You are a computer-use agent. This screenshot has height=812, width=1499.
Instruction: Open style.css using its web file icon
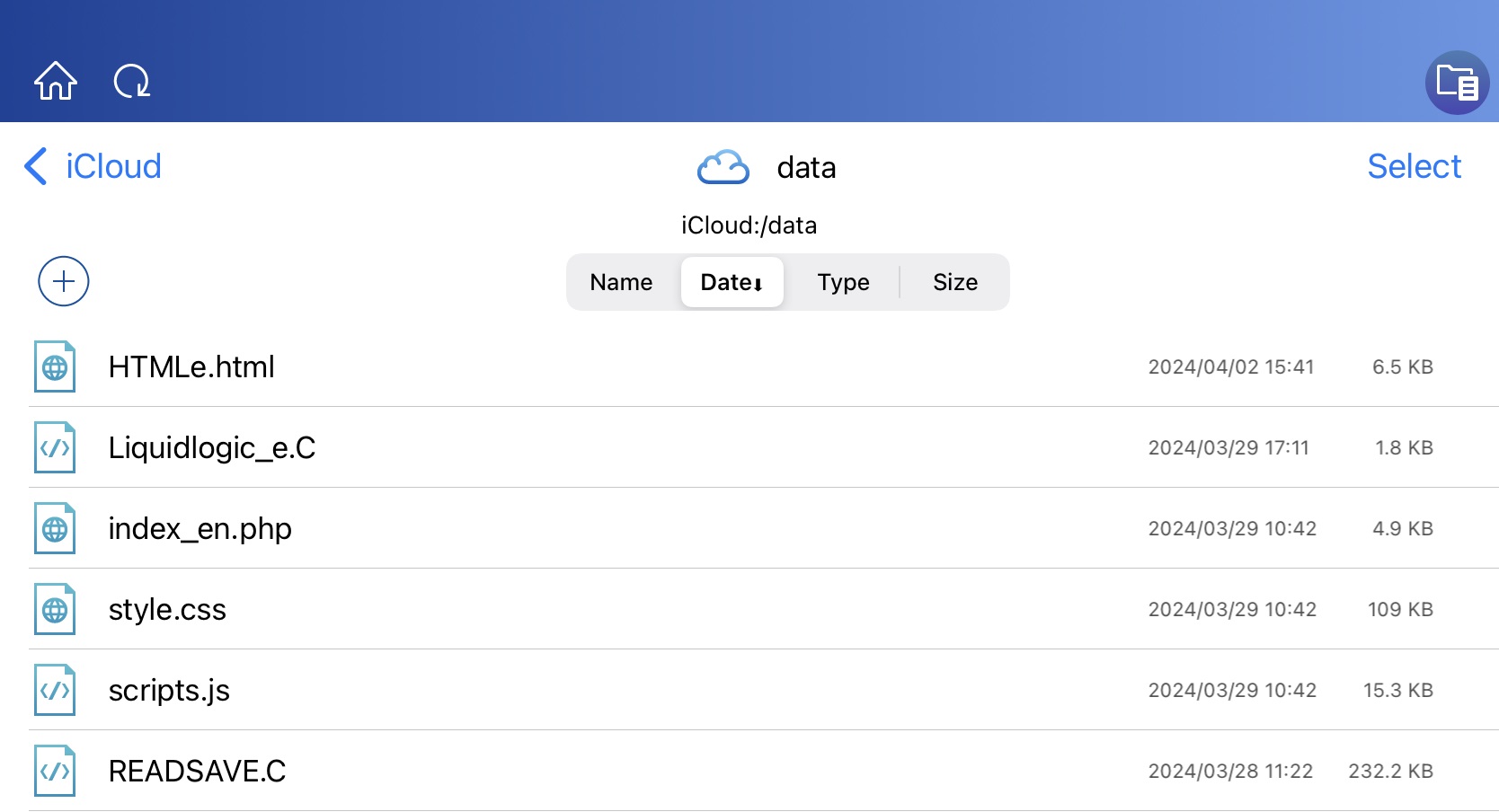tap(54, 609)
